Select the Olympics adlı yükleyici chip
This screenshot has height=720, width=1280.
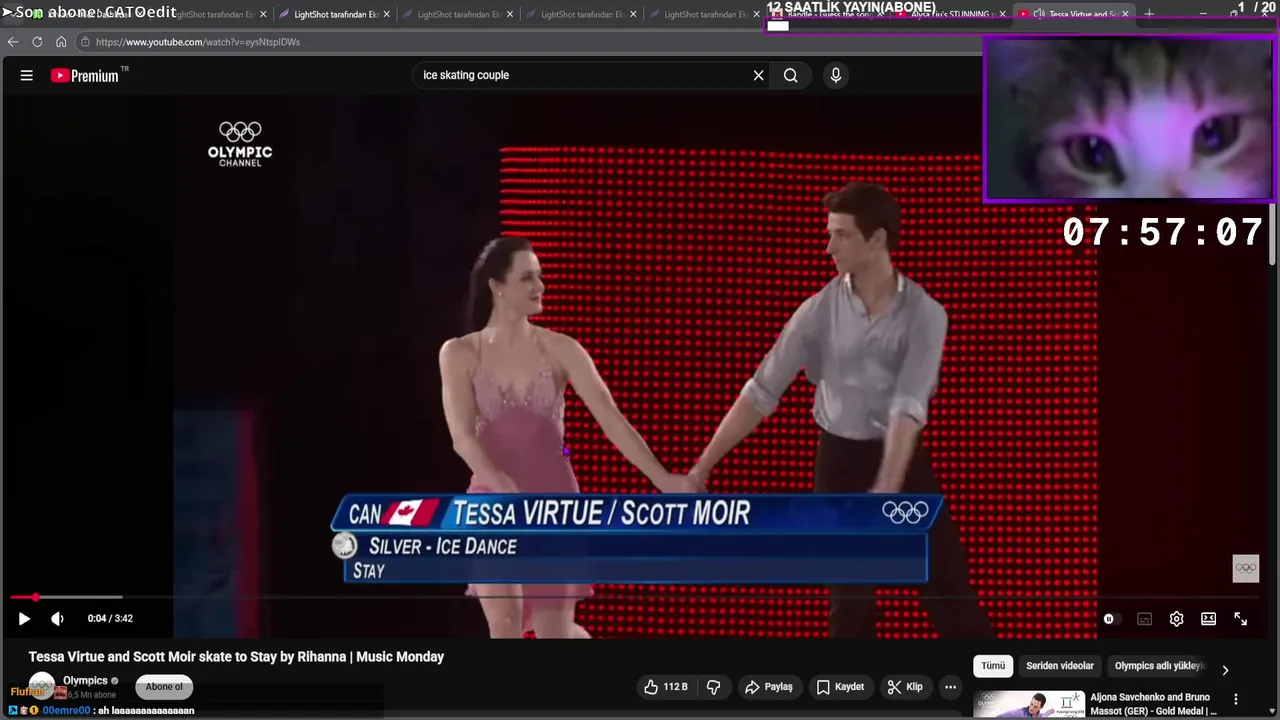point(1158,666)
